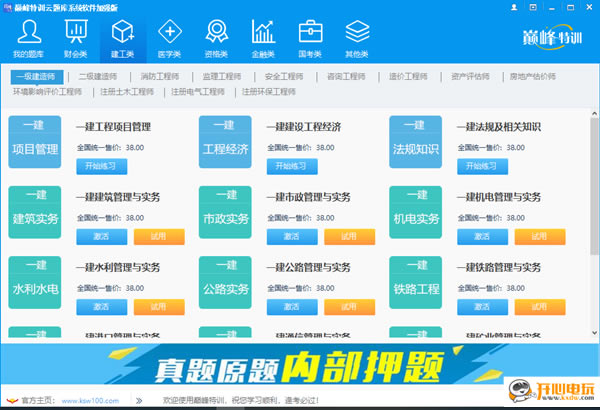Click the 一建 市政实务 tile
The image size is (600, 410).
[225, 212]
